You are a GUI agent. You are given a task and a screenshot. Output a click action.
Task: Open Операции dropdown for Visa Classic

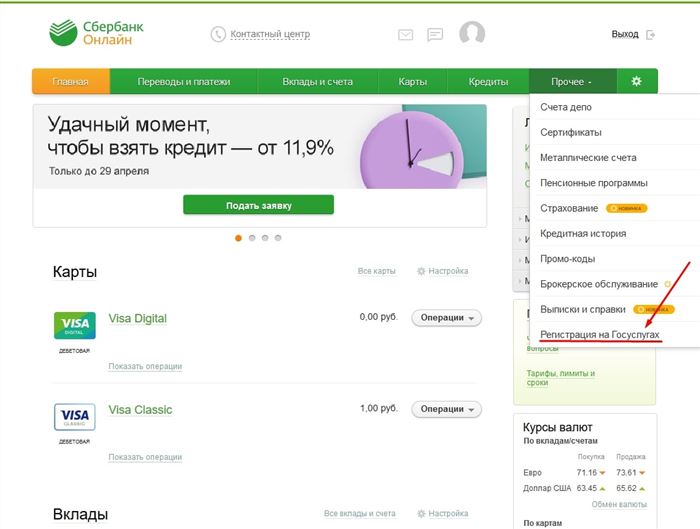point(446,409)
